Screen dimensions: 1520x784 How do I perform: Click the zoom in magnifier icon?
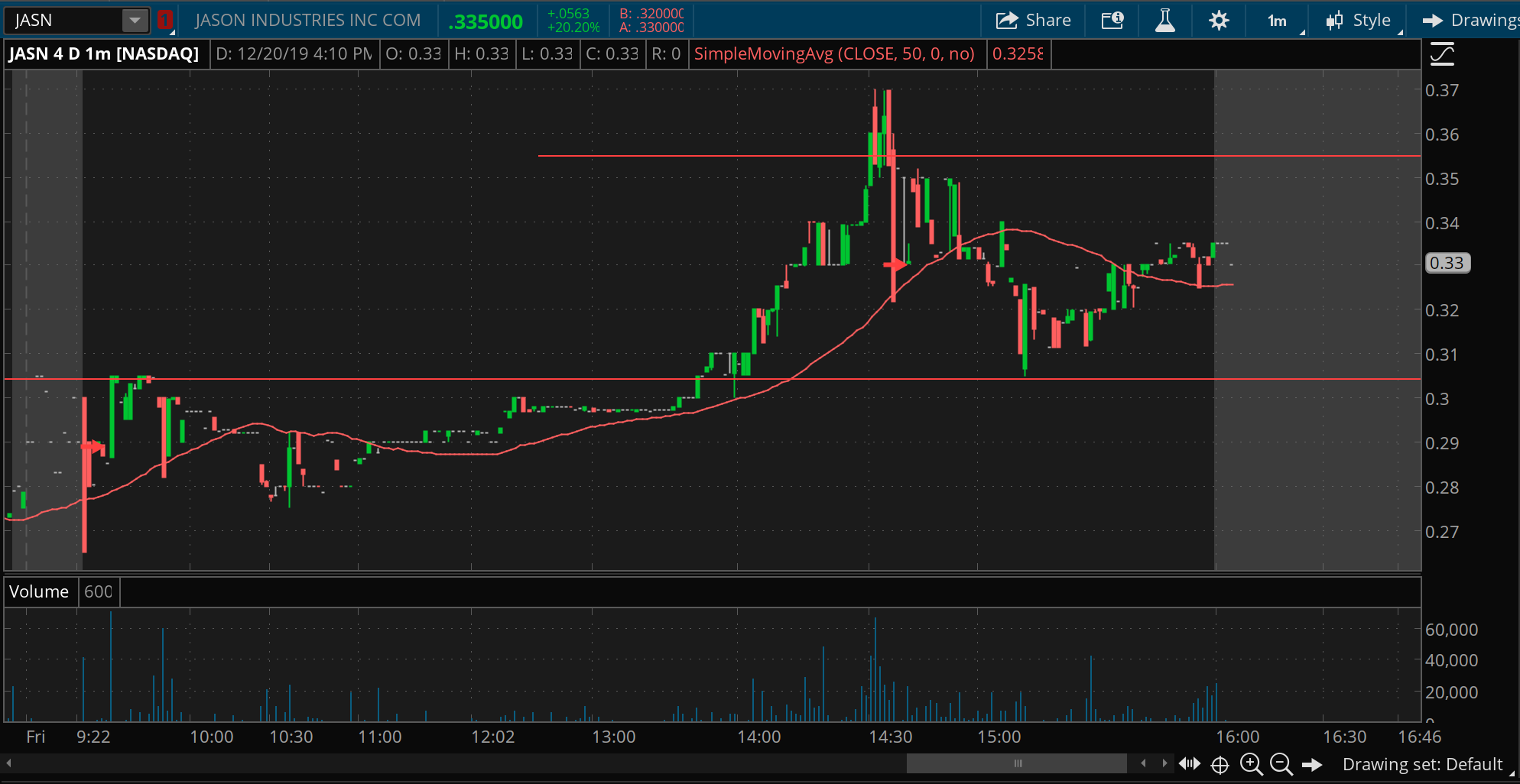[1252, 764]
